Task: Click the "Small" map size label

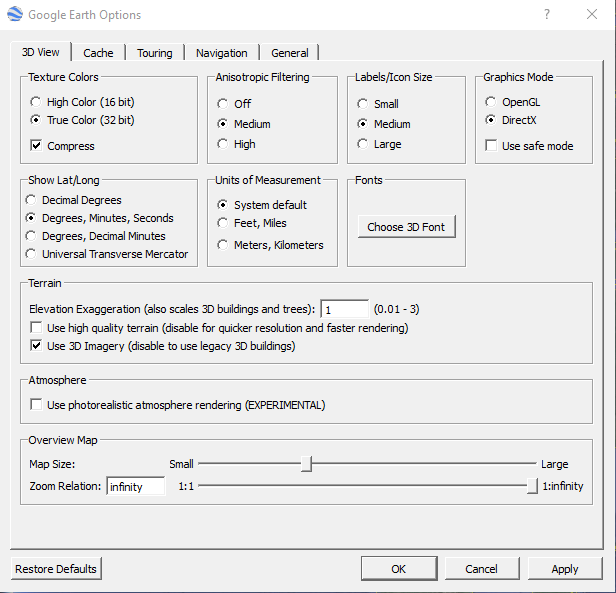Action: (x=181, y=464)
